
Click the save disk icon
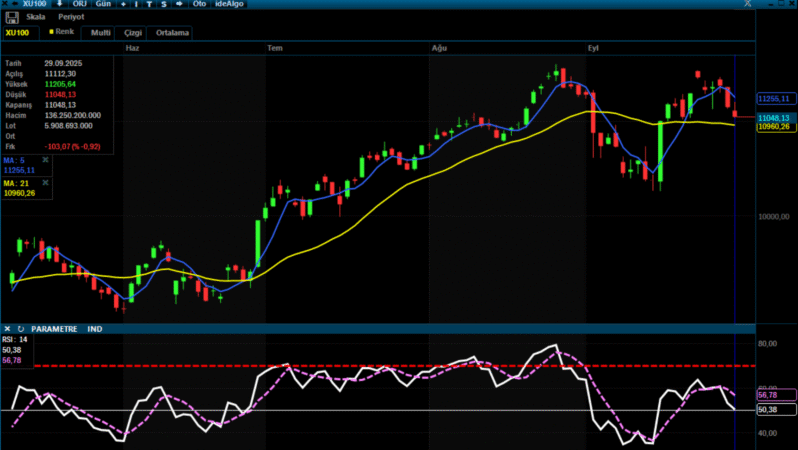[x=12, y=18]
